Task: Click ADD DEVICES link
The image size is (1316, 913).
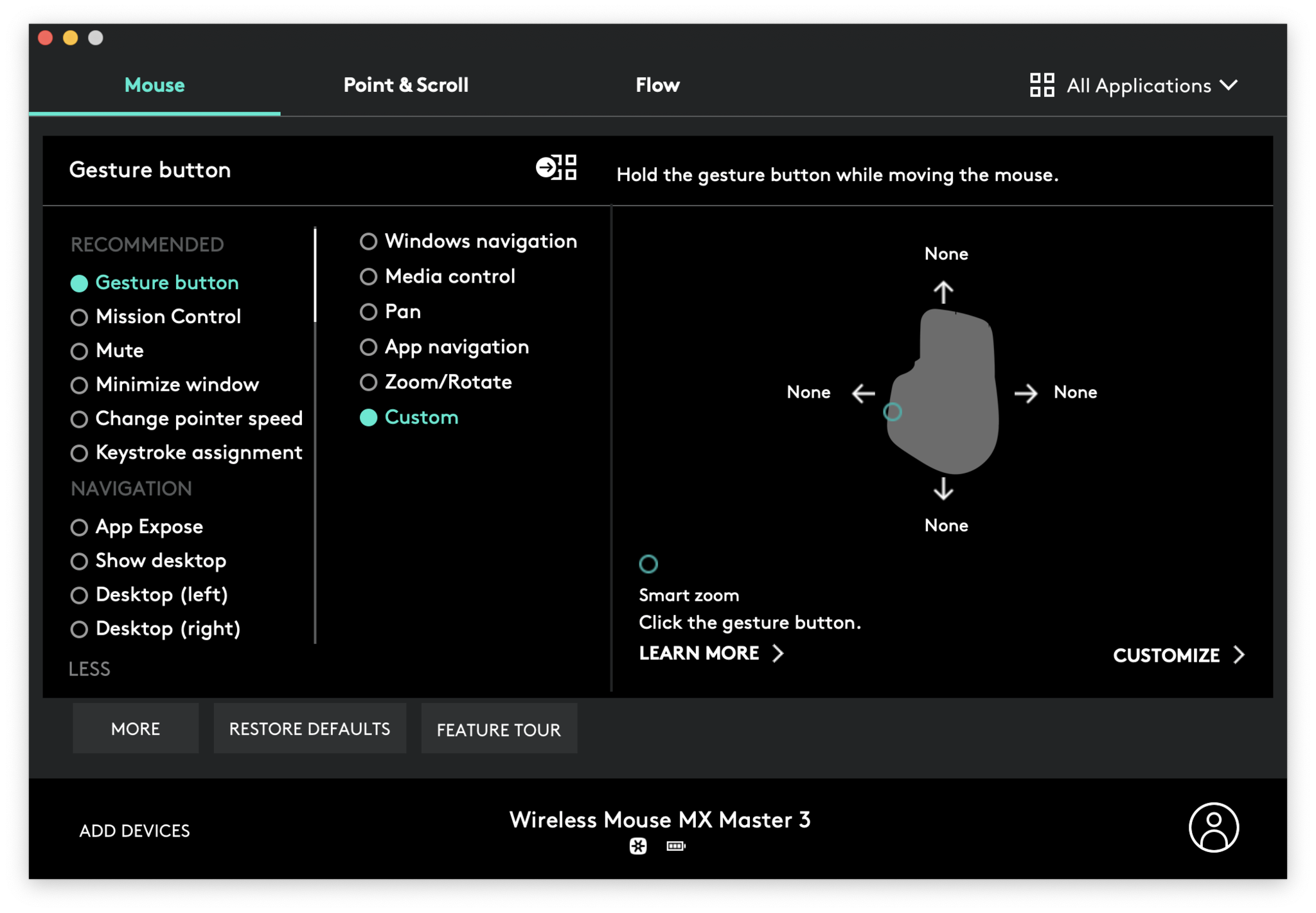Action: pyautogui.click(x=135, y=831)
